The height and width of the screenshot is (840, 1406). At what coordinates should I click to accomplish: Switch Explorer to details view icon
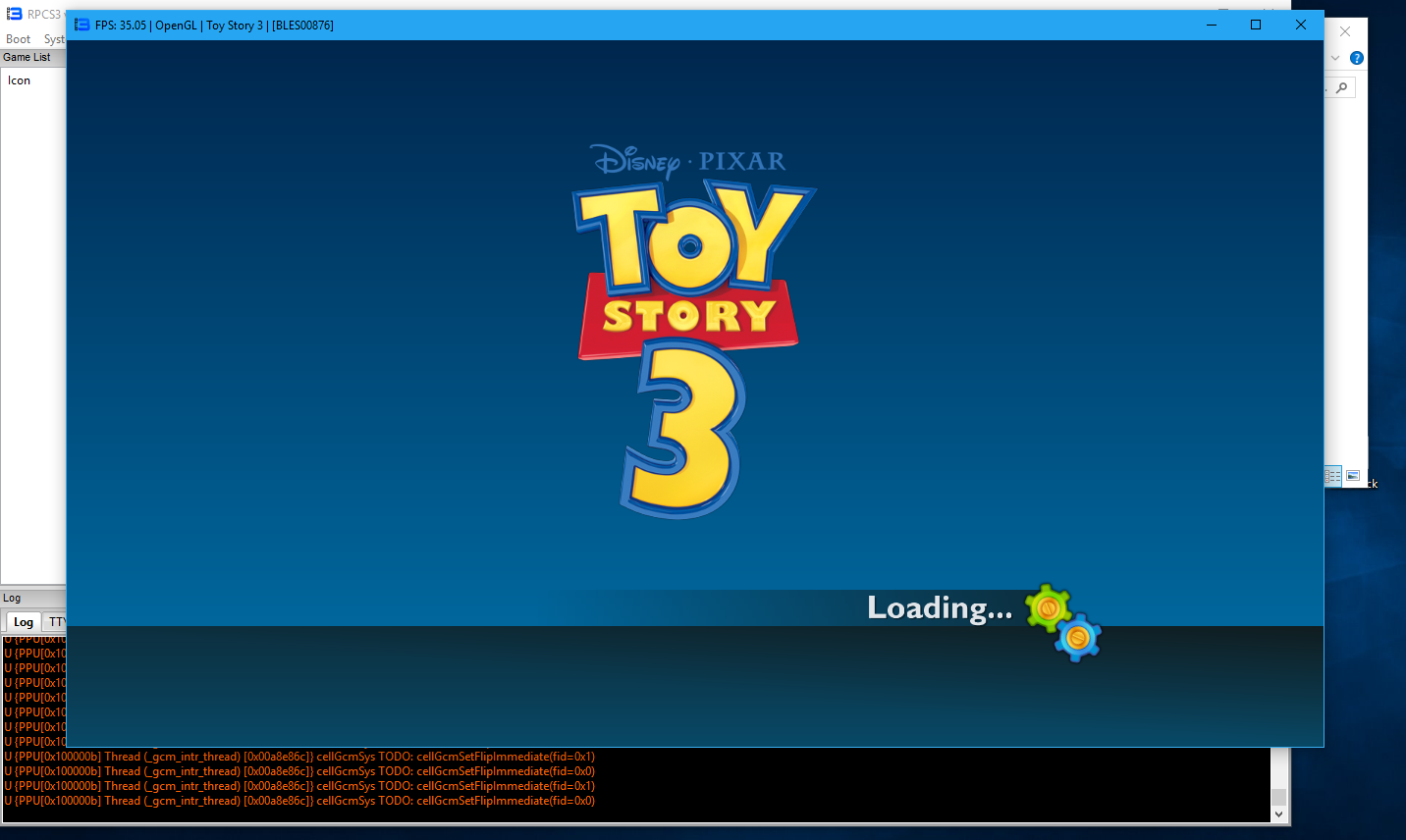tap(1333, 476)
